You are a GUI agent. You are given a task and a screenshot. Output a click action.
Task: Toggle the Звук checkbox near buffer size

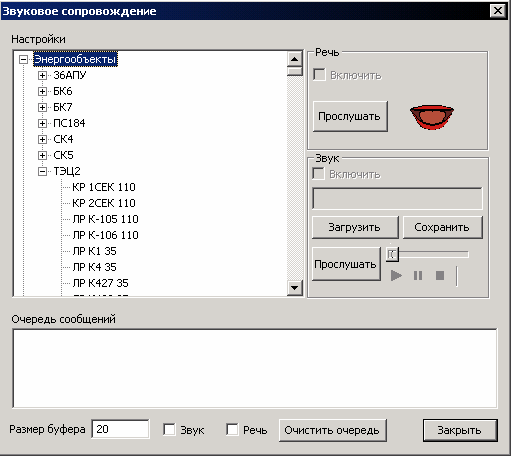(169, 429)
